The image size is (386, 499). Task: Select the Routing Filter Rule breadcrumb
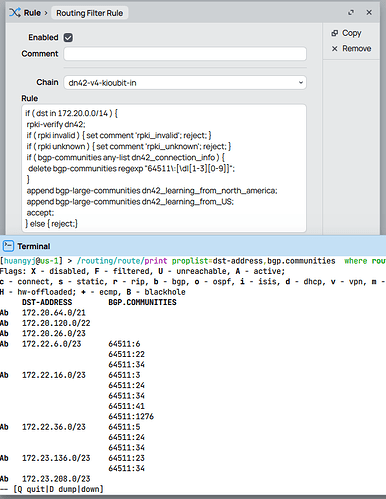pyautogui.click(x=89, y=13)
